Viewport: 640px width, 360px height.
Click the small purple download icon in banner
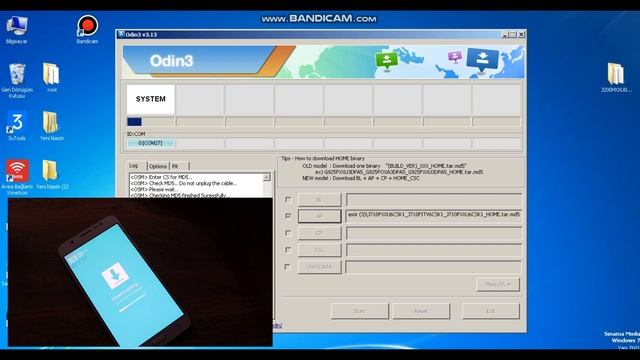click(454, 57)
